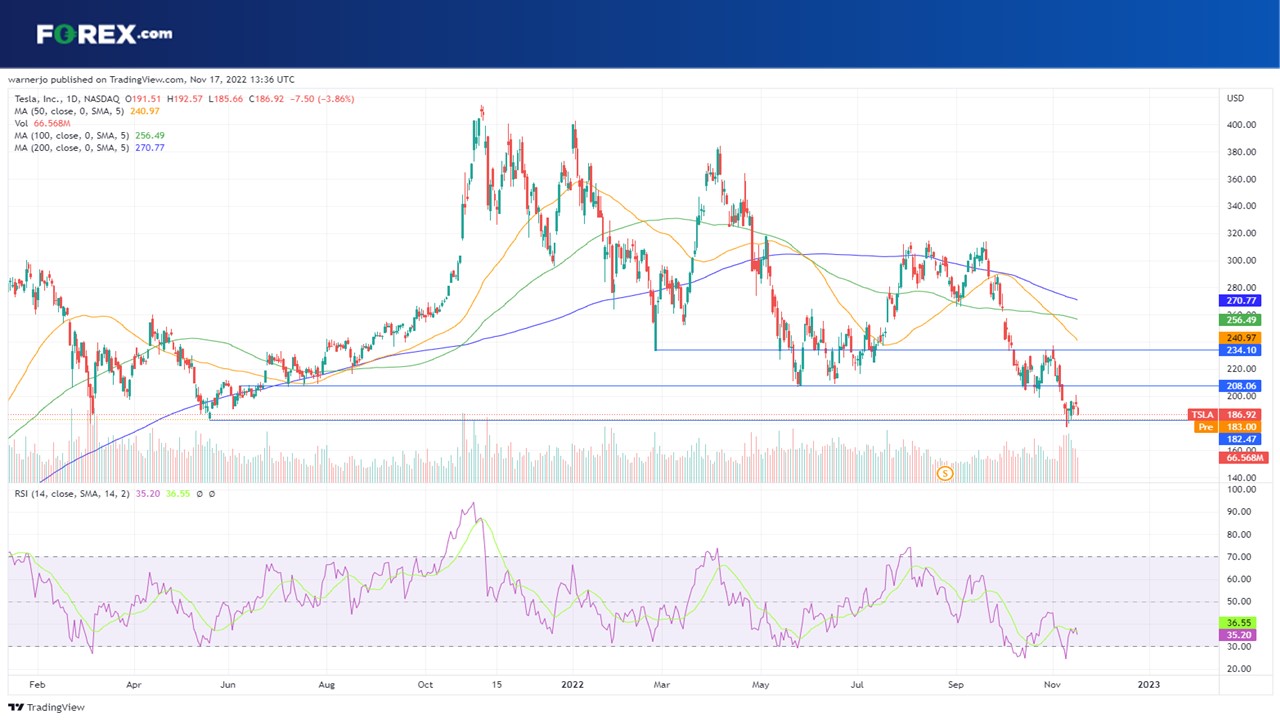Click the 270.77 blue MA price label
This screenshot has height=720, width=1280.
pyautogui.click(x=1239, y=300)
